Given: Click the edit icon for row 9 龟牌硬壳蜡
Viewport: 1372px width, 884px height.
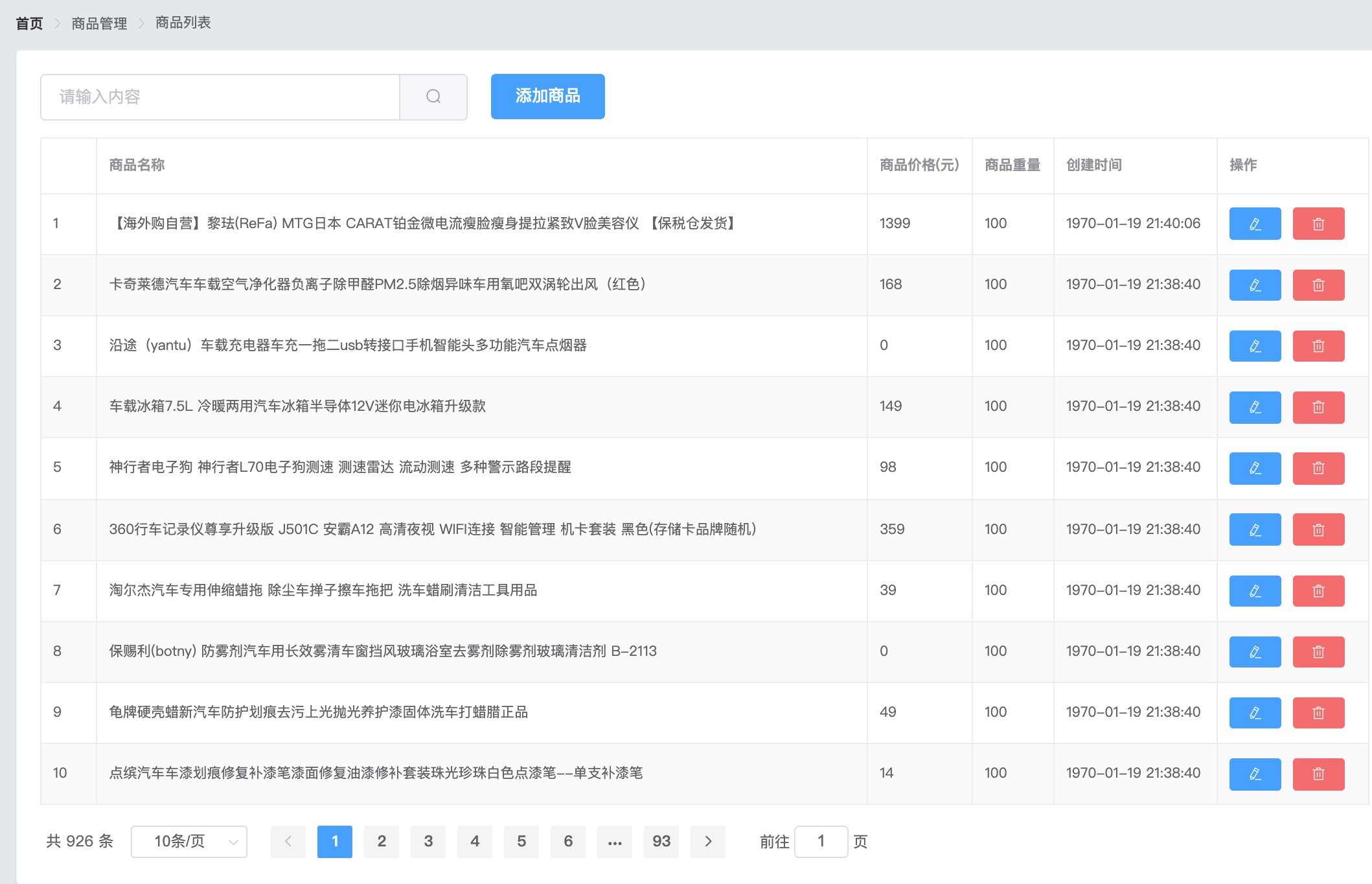Looking at the screenshot, I should [x=1255, y=712].
